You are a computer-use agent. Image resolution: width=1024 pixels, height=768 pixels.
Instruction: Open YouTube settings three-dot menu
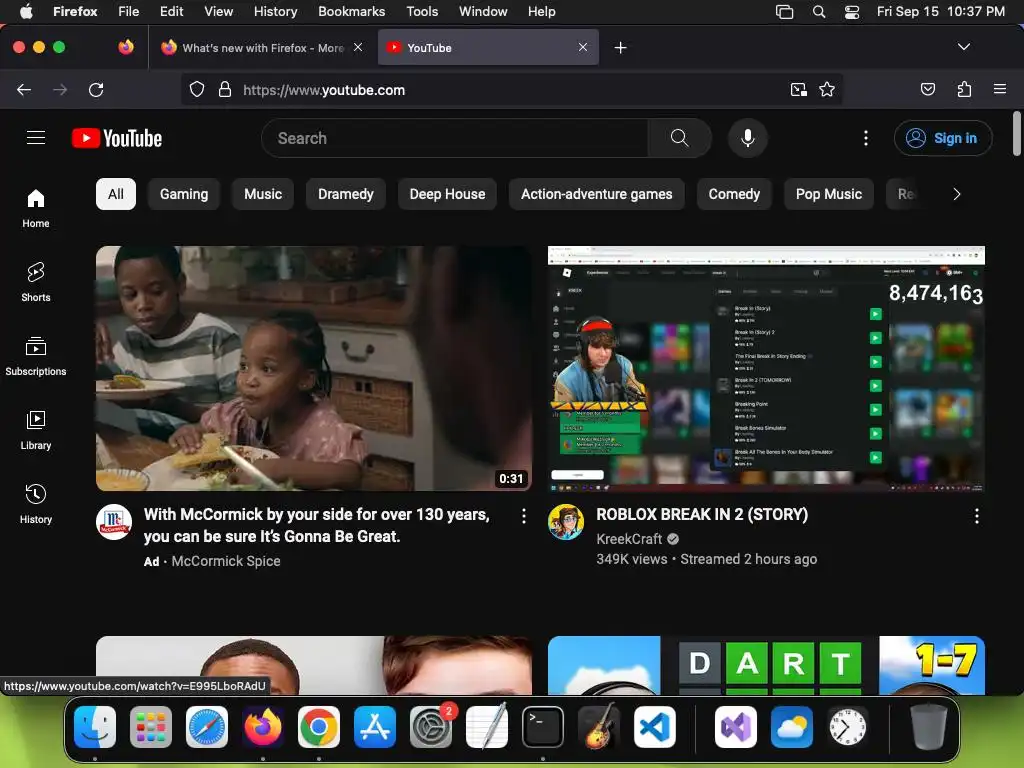coord(866,138)
